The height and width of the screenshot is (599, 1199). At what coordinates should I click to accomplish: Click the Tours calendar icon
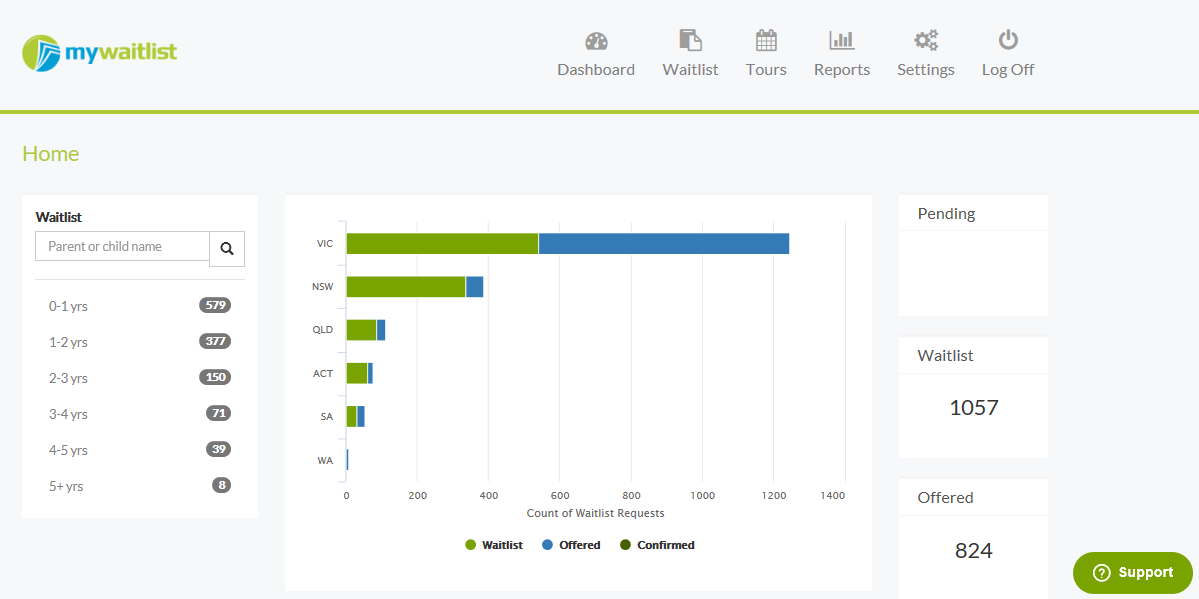tap(766, 41)
